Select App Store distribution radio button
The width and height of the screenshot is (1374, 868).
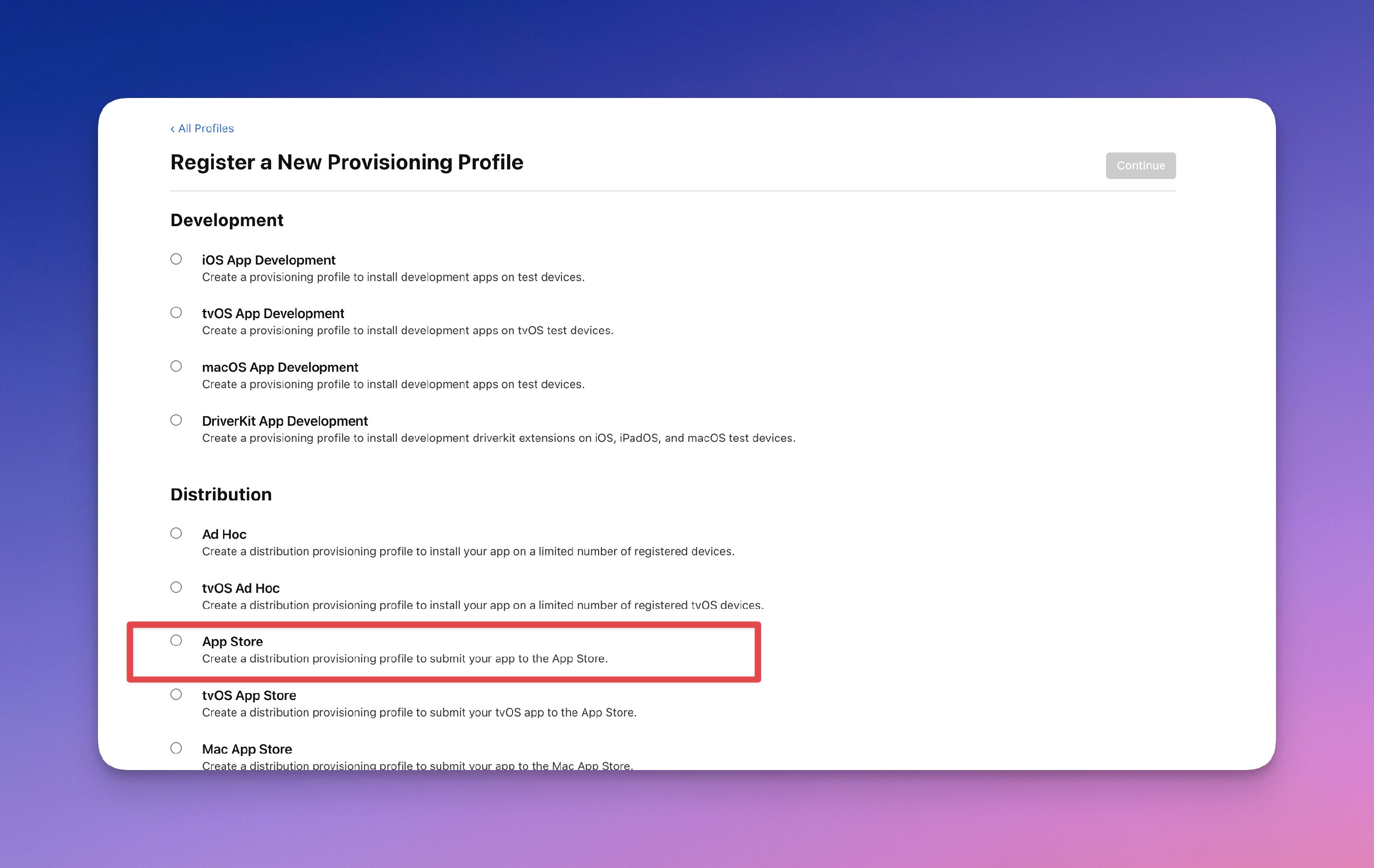pyautogui.click(x=176, y=640)
